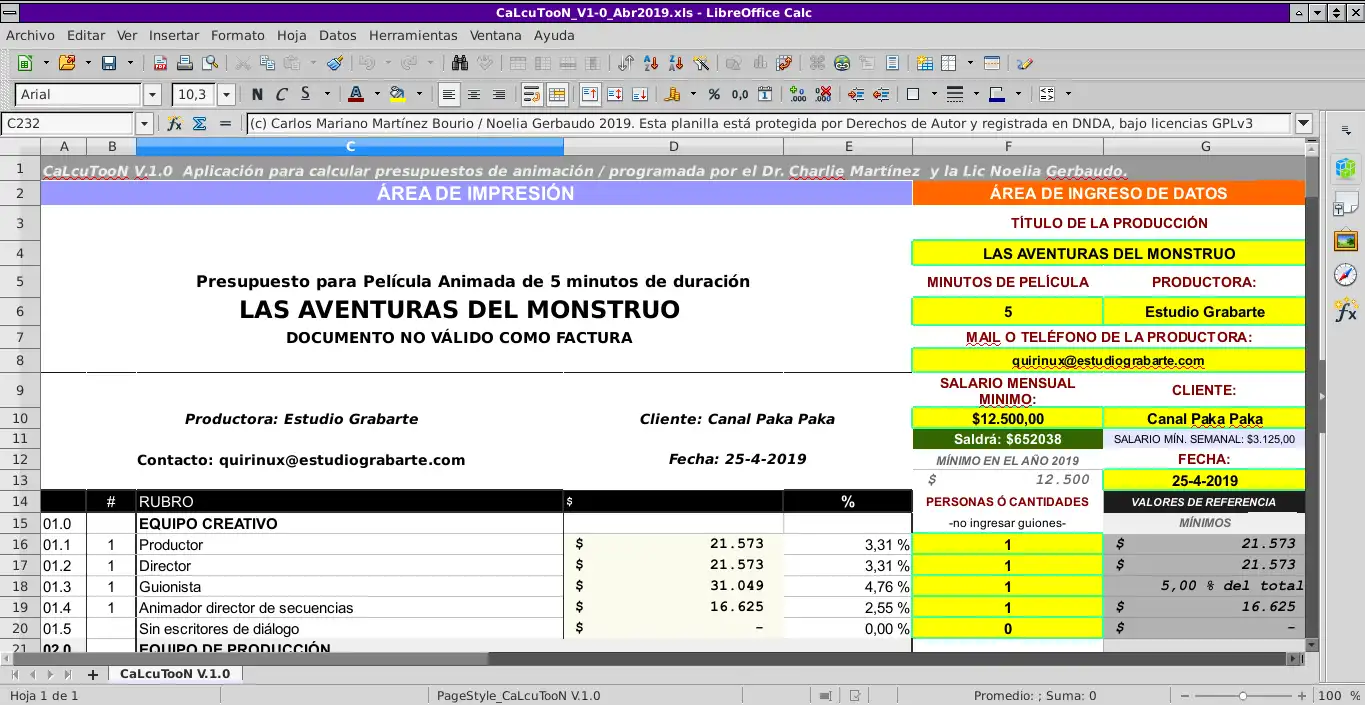1365x705 pixels.
Task: Select the CaLcuTooN V.1.0 sheet tab
Action: tap(175, 674)
